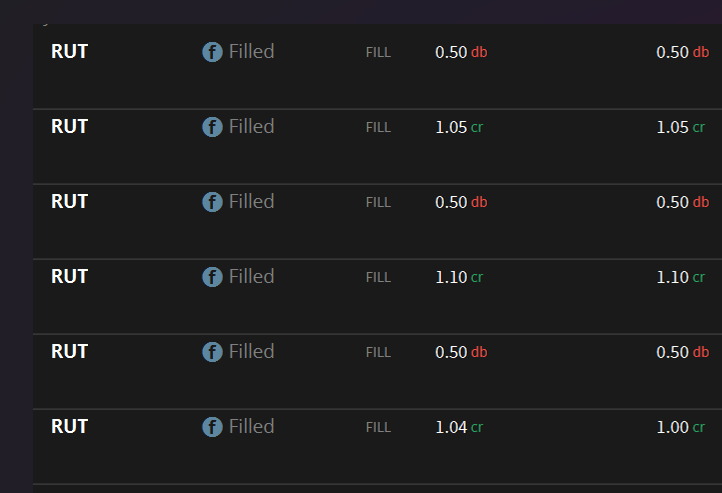Viewport: 722px width, 493px height.
Task: Click the 1.00 cr fill price
Action: 680,428
